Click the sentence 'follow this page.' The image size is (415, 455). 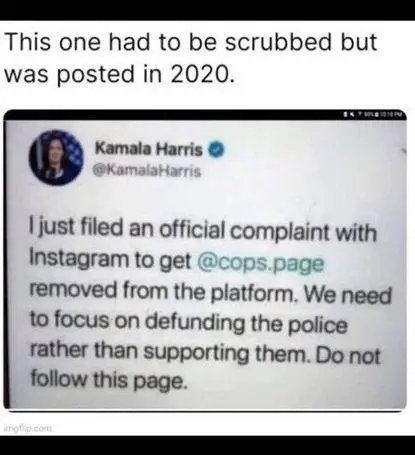(x=108, y=380)
